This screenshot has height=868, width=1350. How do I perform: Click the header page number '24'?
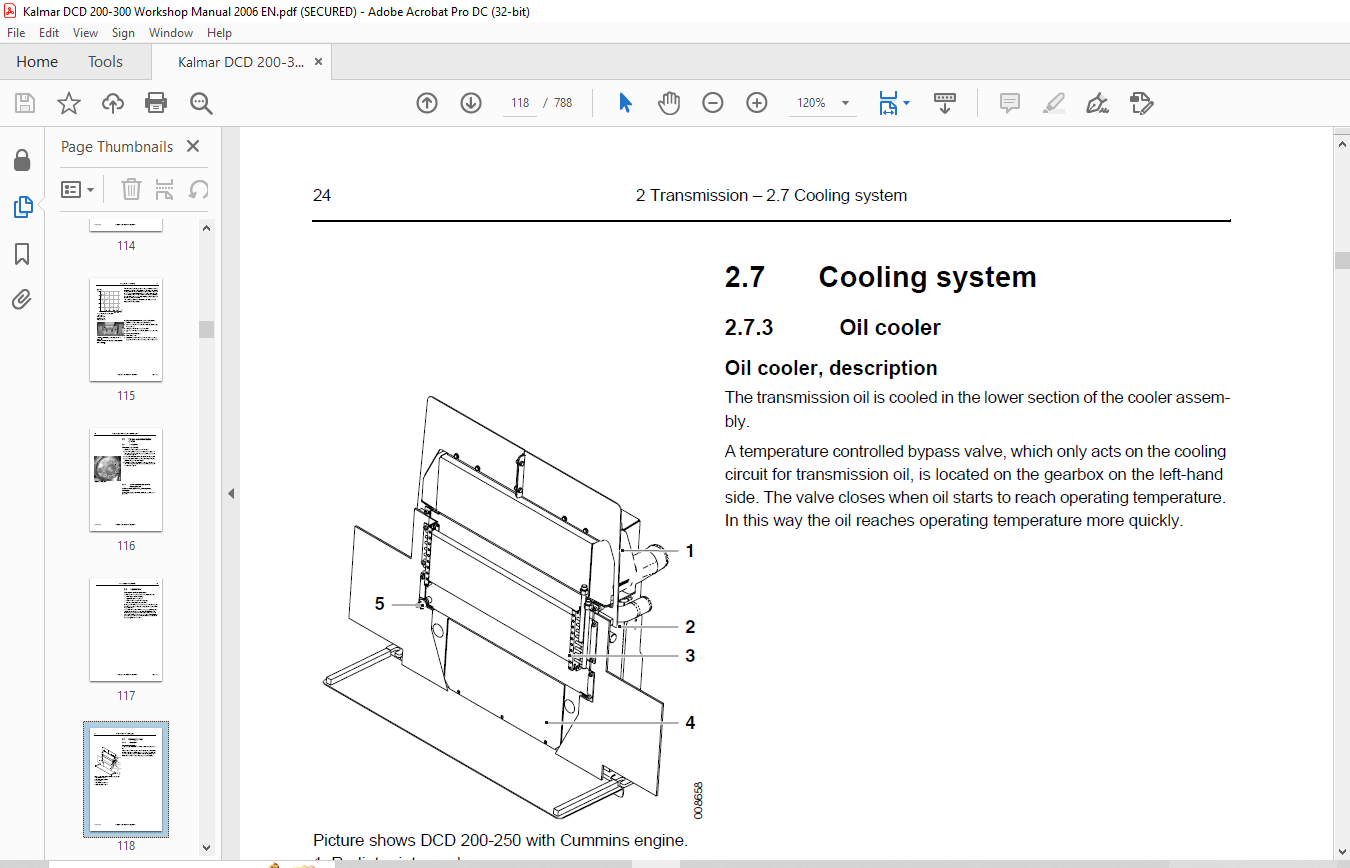(x=322, y=196)
